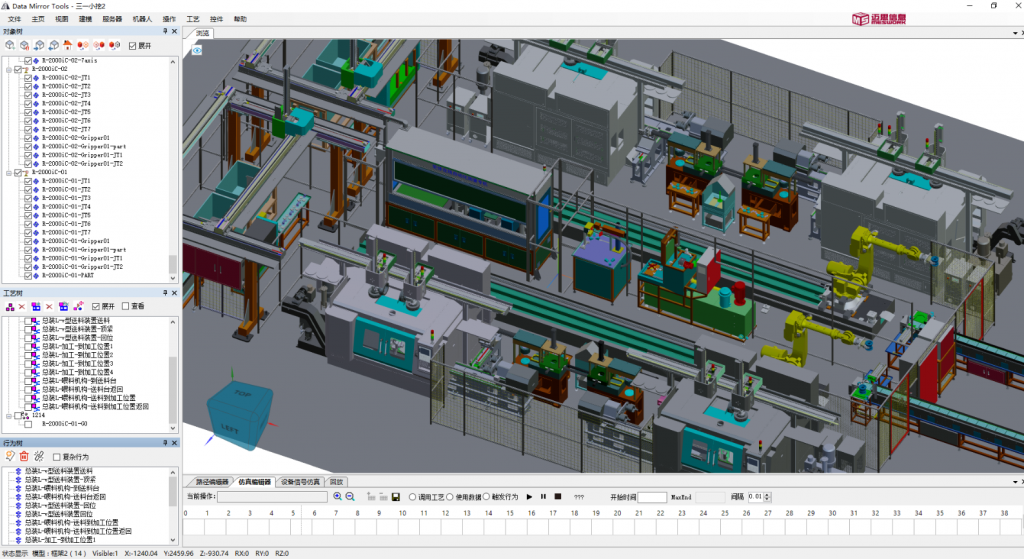This screenshot has width=1024, height=559.
Task: Click the add row icon in simulation toolbar
Action: [371, 497]
